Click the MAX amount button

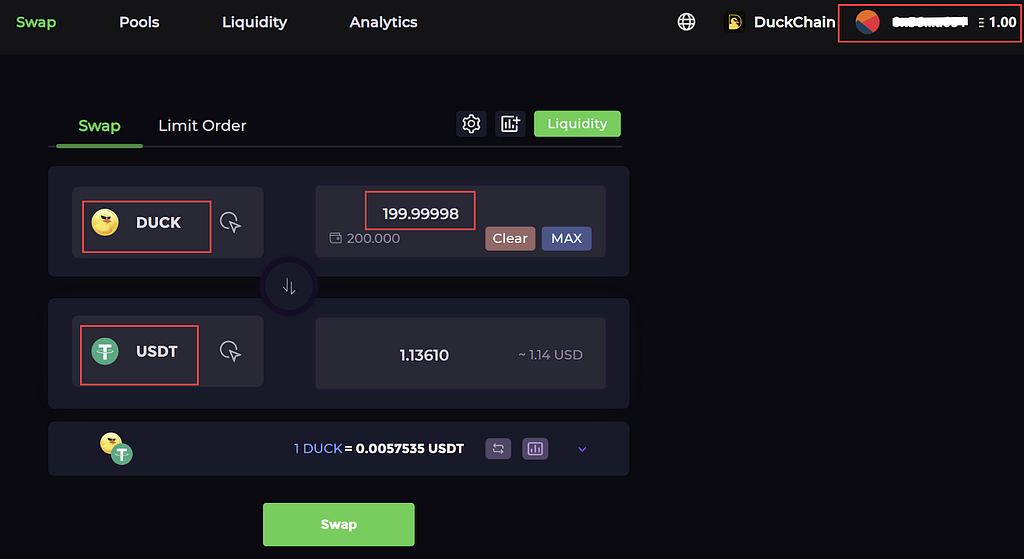click(566, 238)
